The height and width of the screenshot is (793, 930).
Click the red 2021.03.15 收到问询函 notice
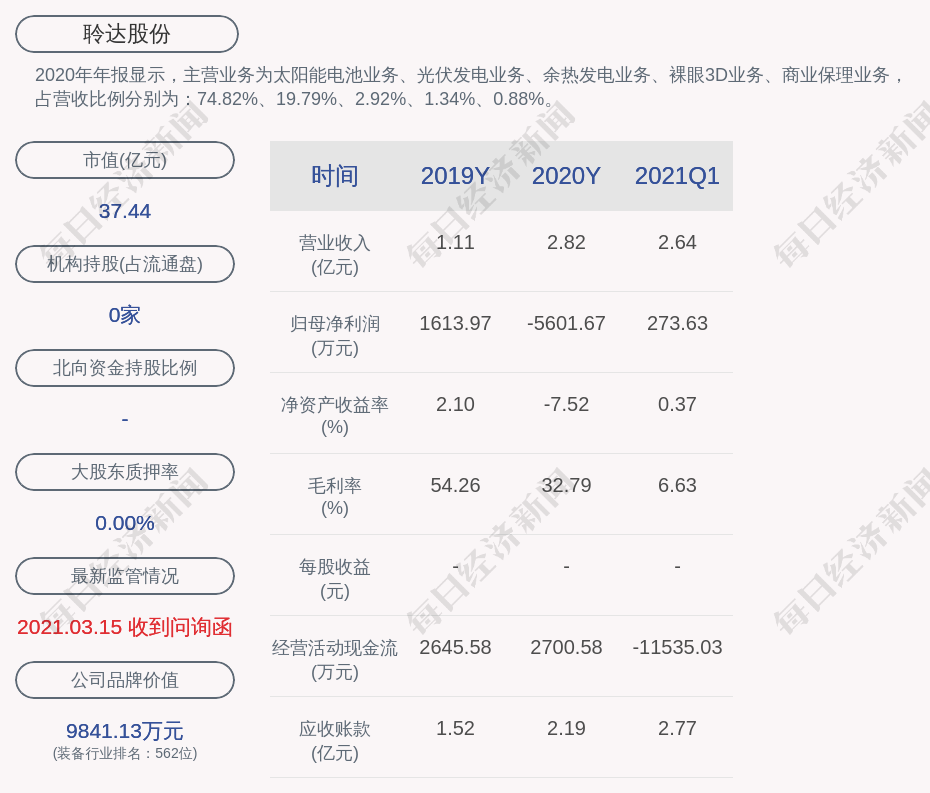(x=125, y=627)
